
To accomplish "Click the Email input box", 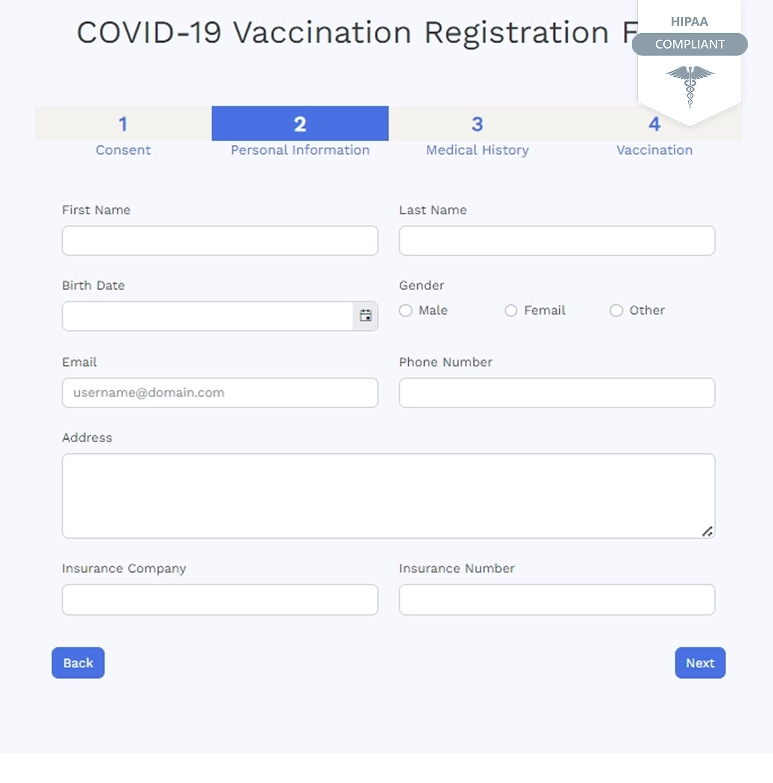I will [x=220, y=393].
